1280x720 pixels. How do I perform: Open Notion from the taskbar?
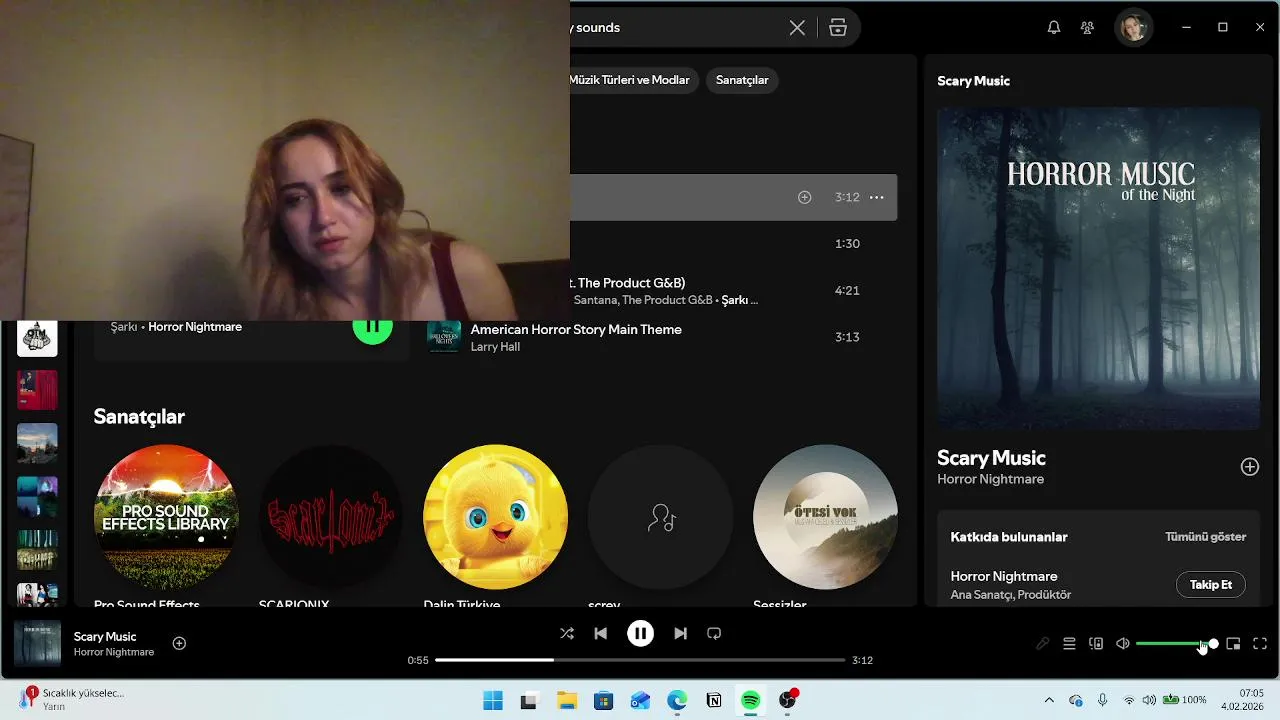point(714,700)
